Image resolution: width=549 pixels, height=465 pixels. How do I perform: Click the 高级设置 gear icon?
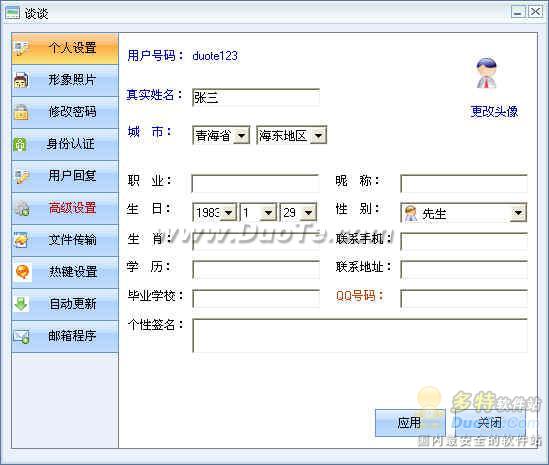click(x=22, y=208)
